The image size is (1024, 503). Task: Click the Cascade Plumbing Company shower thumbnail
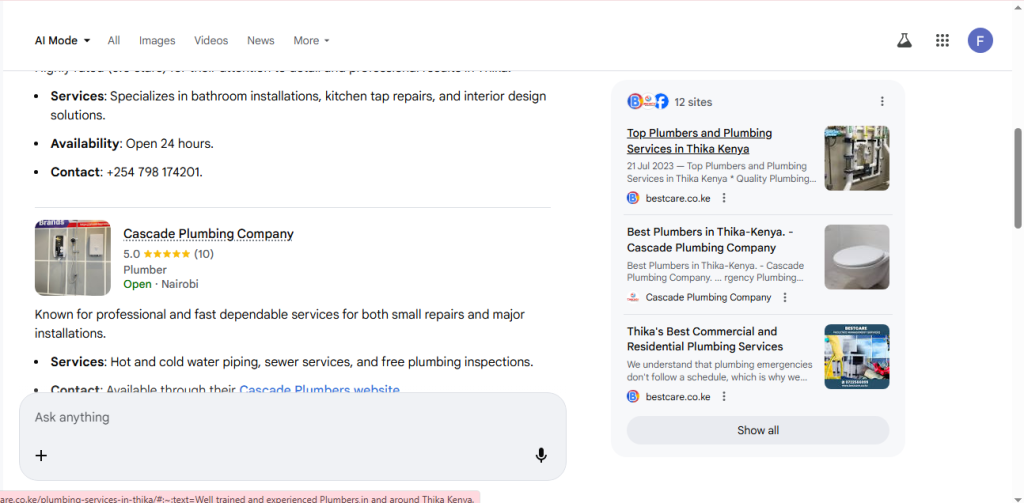(73, 258)
